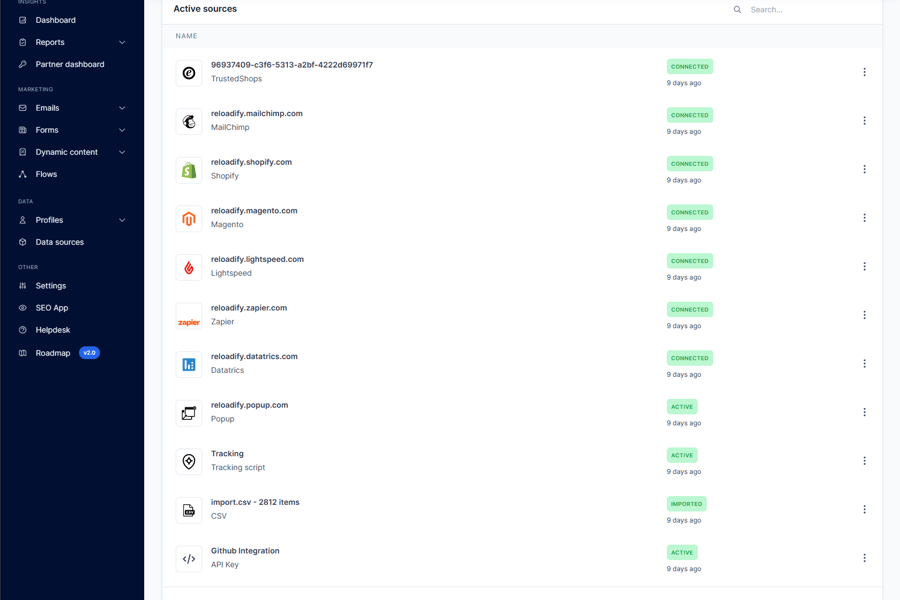Click the Zapier logo icon
900x600 pixels.
tap(189, 314)
